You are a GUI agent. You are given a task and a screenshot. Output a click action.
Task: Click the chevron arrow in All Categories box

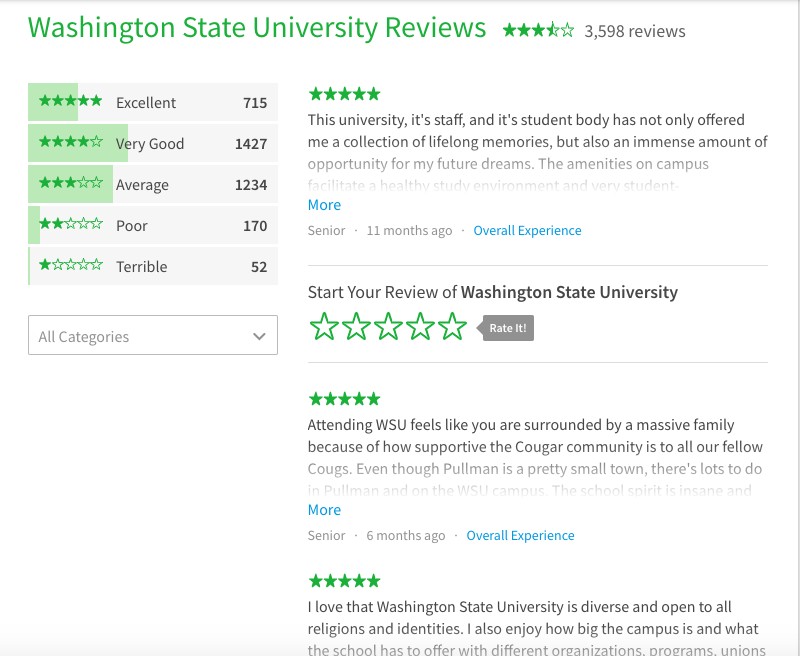coord(259,336)
